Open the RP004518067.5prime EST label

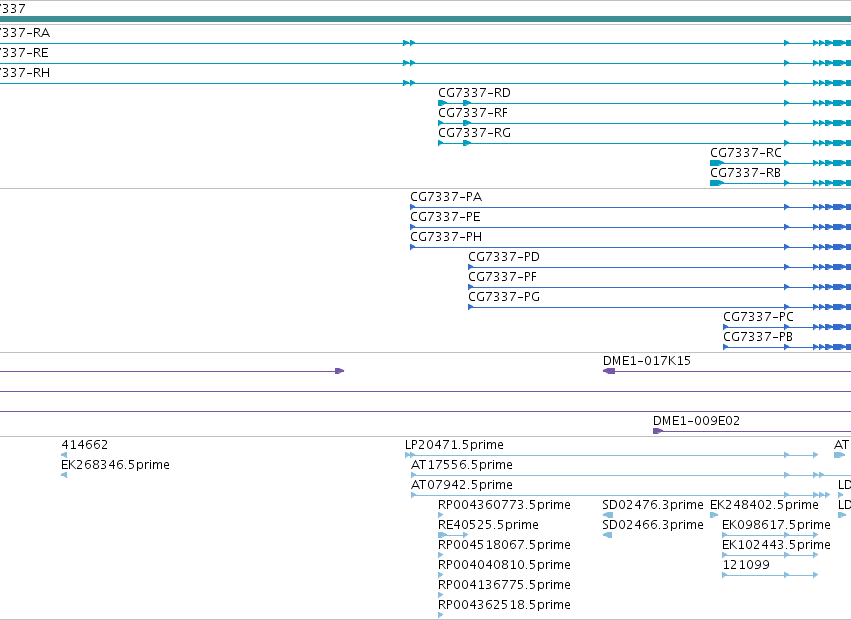(x=504, y=545)
